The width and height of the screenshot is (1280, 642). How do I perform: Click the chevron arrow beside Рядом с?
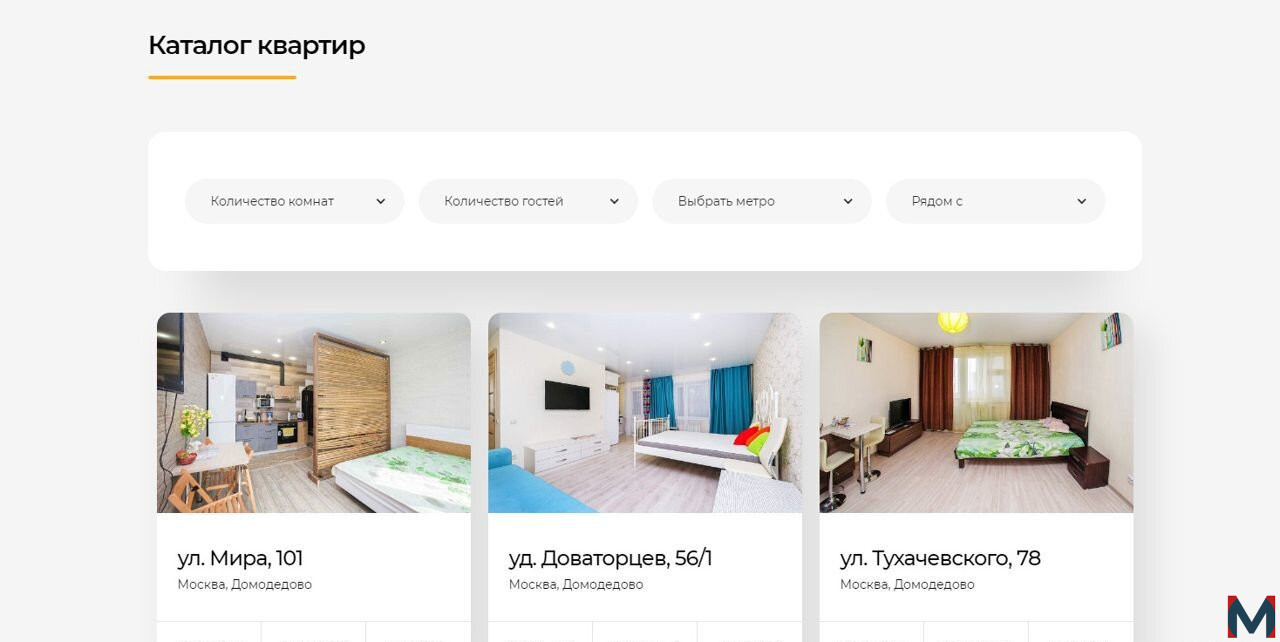pyautogui.click(x=1081, y=201)
